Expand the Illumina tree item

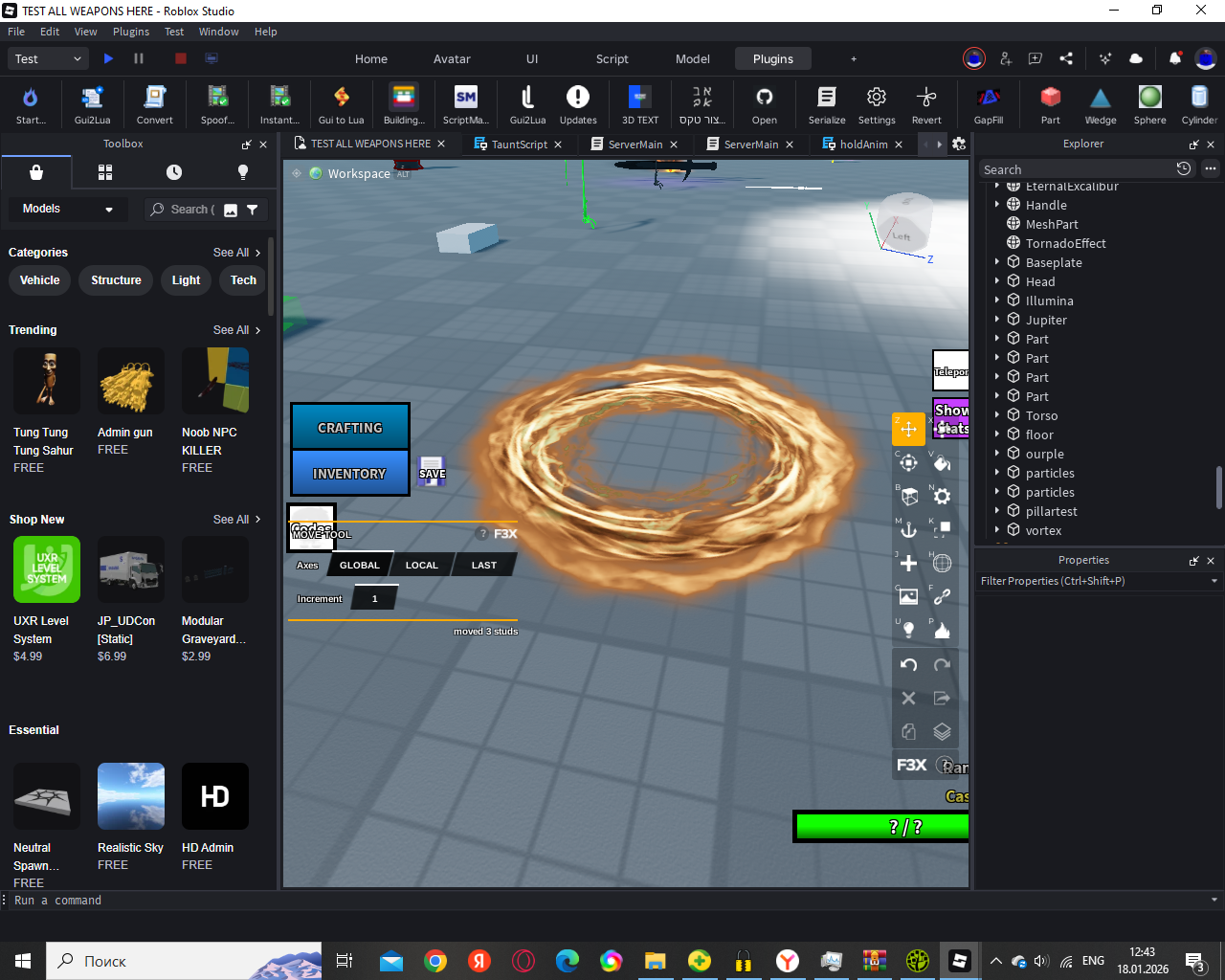point(996,300)
